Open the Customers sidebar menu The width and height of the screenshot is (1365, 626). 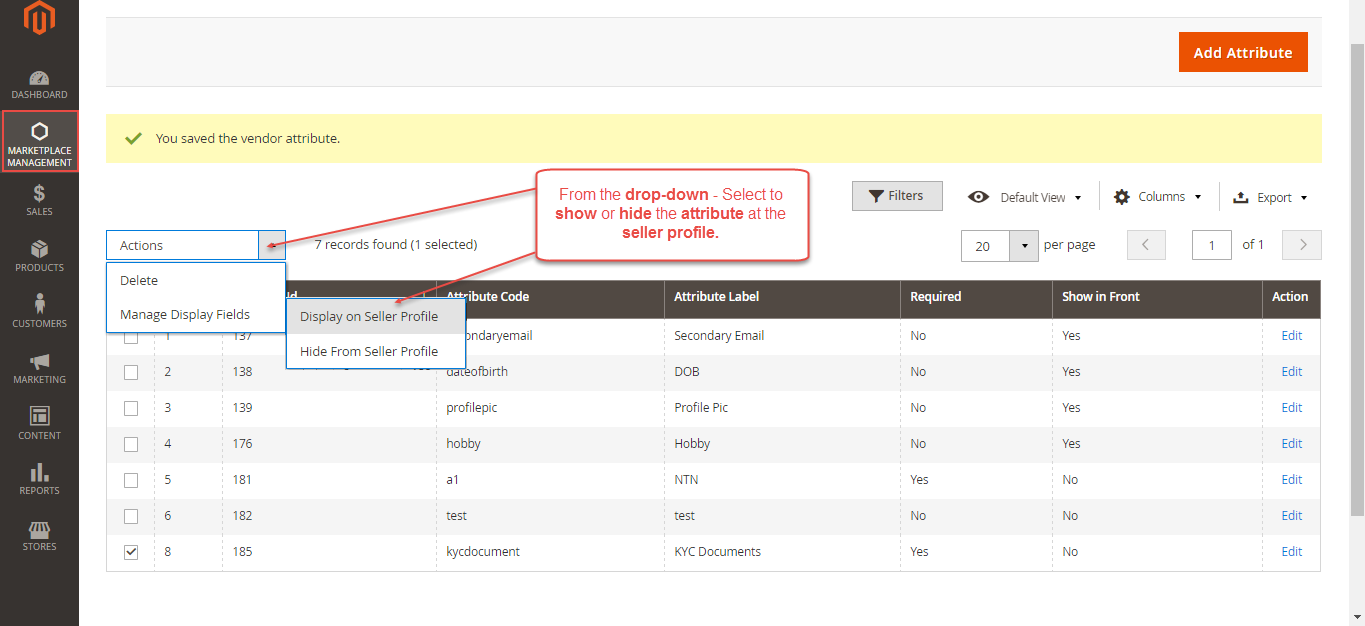pyautogui.click(x=39, y=311)
